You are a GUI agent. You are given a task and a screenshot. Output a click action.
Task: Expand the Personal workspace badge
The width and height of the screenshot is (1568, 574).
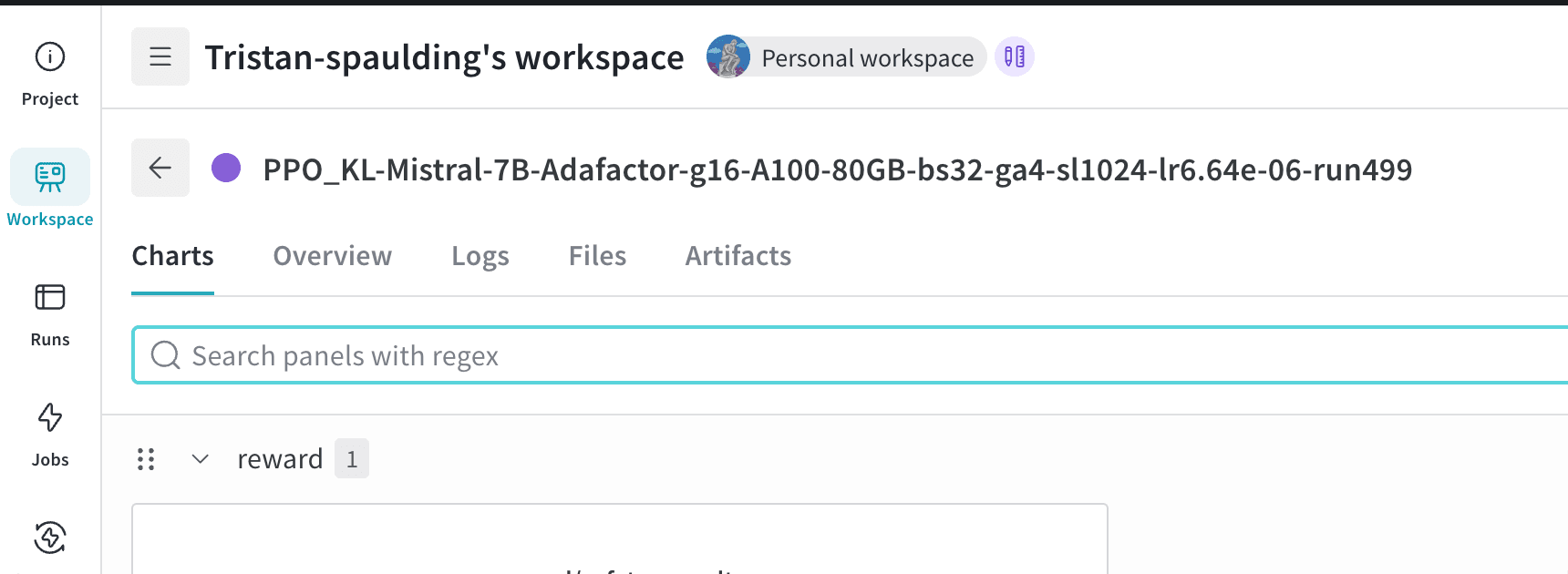[x=867, y=57]
